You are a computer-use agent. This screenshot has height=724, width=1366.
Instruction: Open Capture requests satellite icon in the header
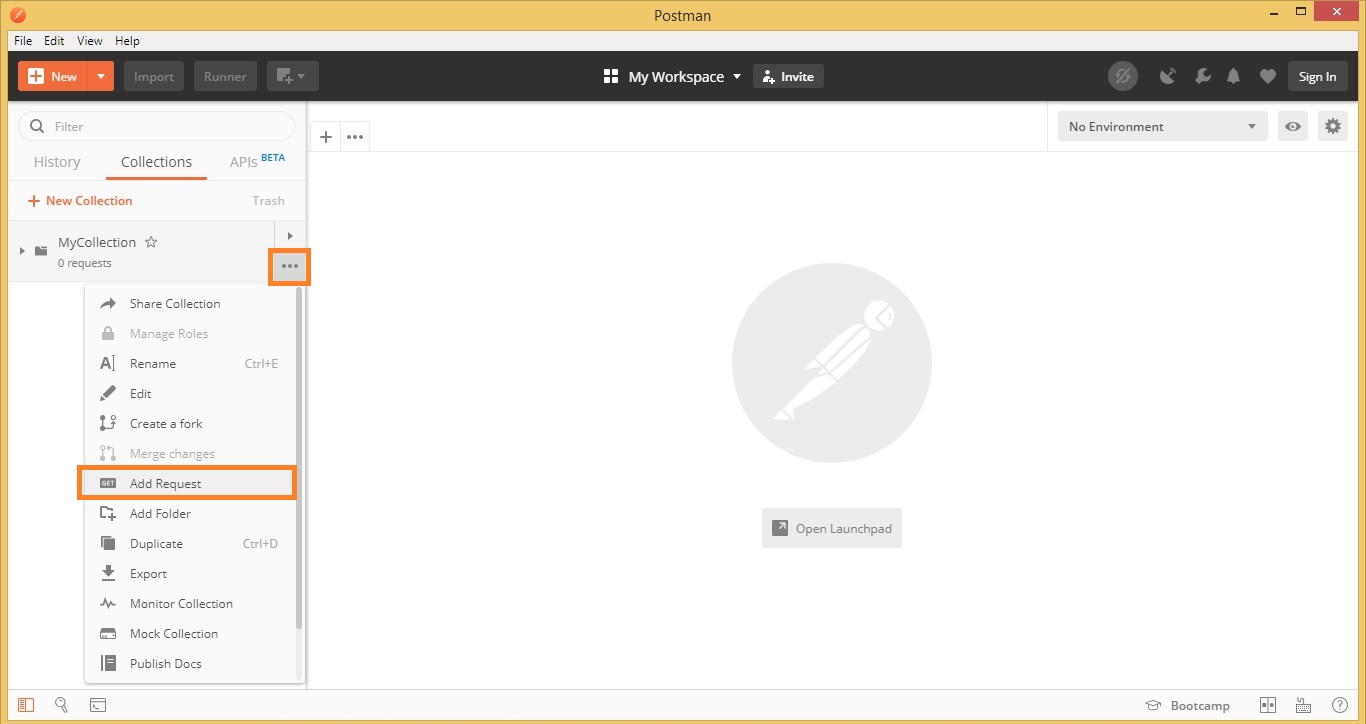(1167, 75)
